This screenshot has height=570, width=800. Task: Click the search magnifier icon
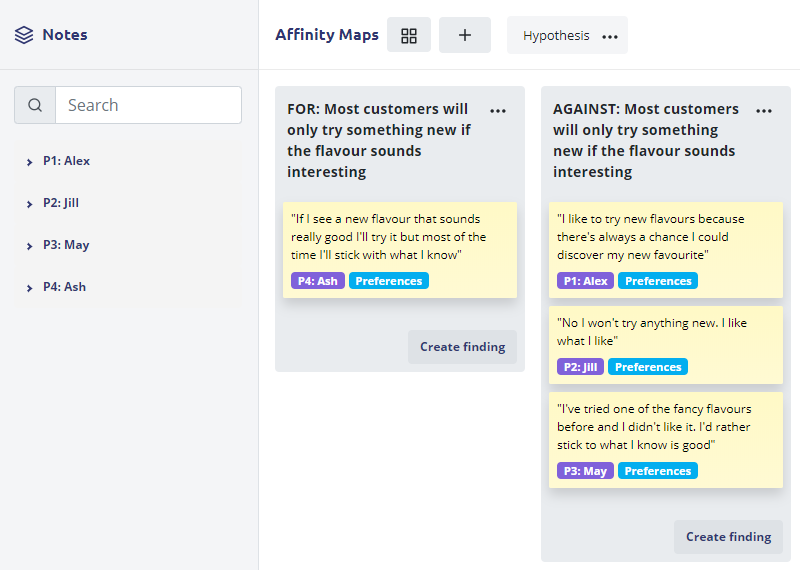pyautogui.click(x=35, y=105)
